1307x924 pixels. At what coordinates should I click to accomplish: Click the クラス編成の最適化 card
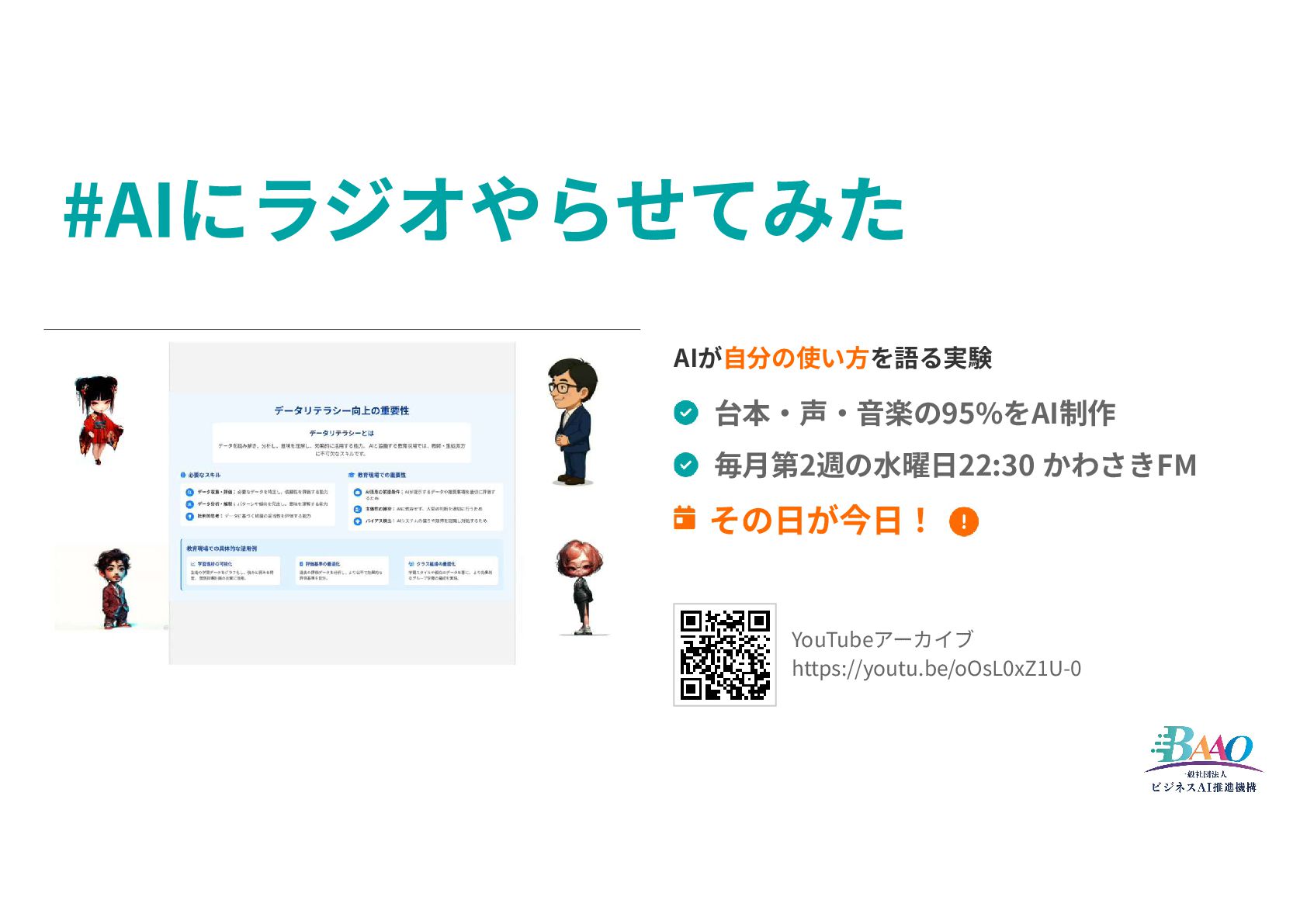pyautogui.click(x=451, y=571)
